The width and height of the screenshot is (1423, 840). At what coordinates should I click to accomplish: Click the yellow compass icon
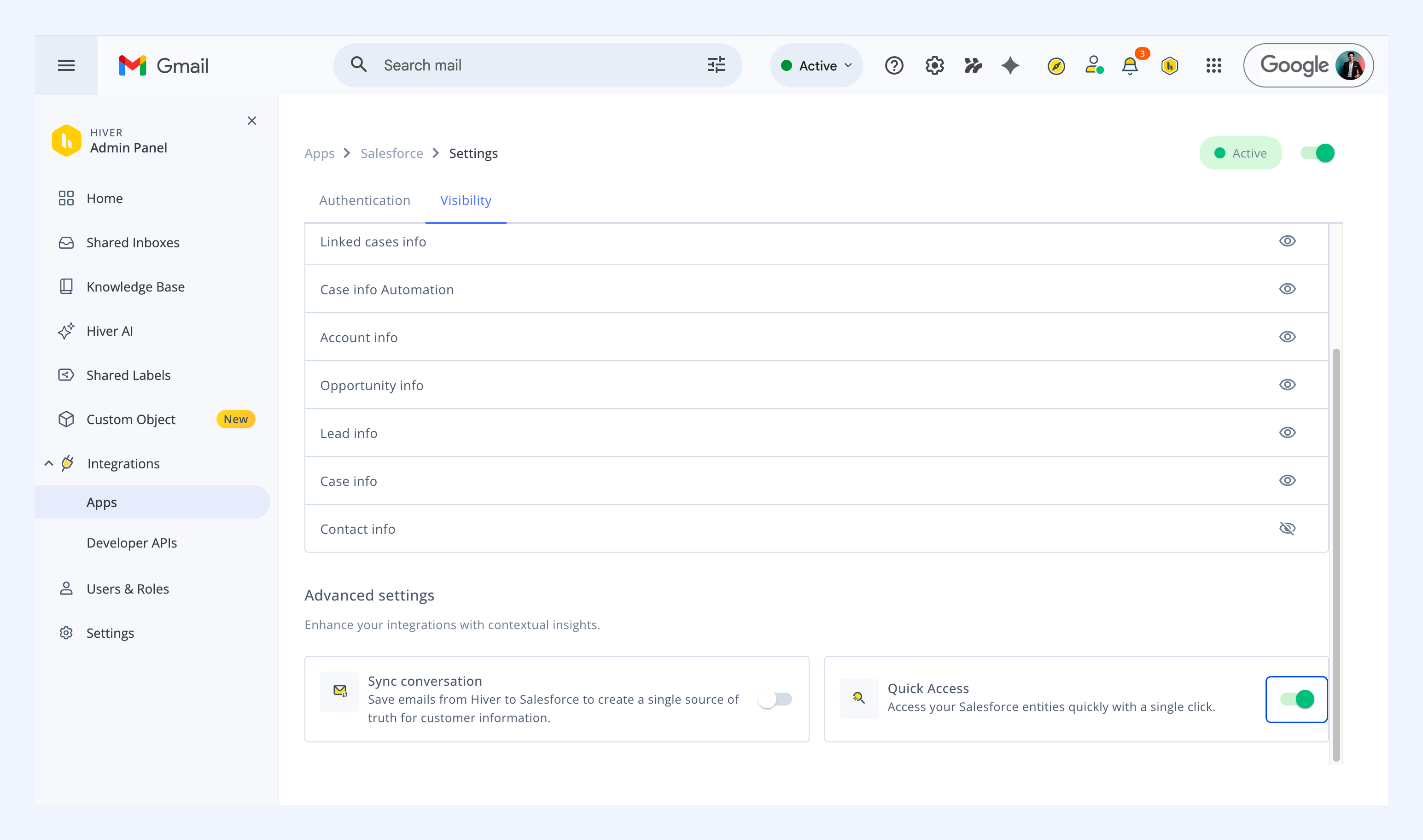(1056, 66)
